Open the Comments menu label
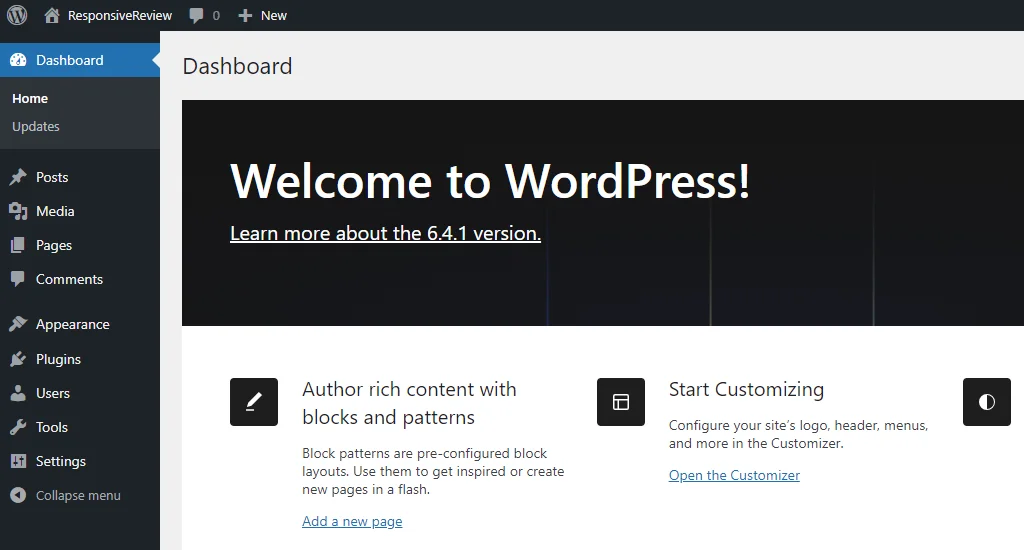Screen dimensions: 1024x550 [x=69, y=279]
